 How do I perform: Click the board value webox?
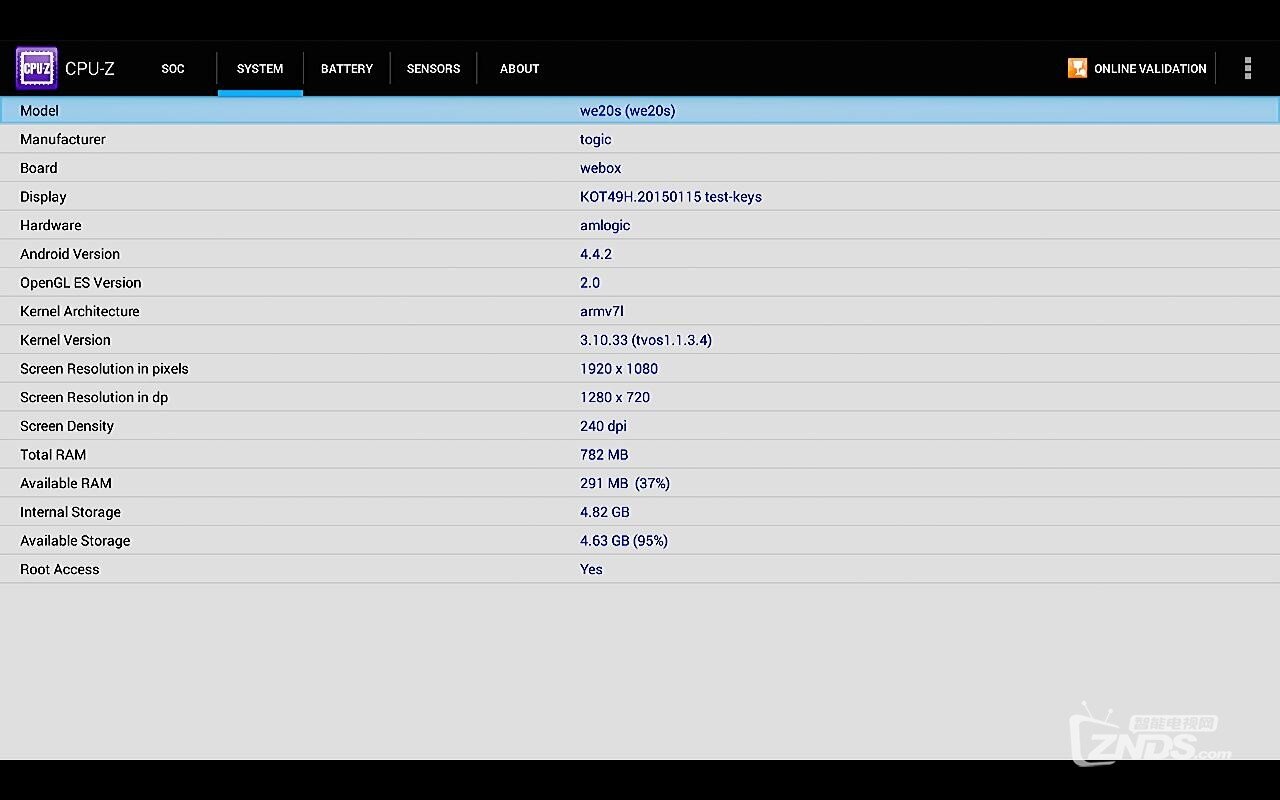[x=600, y=168]
